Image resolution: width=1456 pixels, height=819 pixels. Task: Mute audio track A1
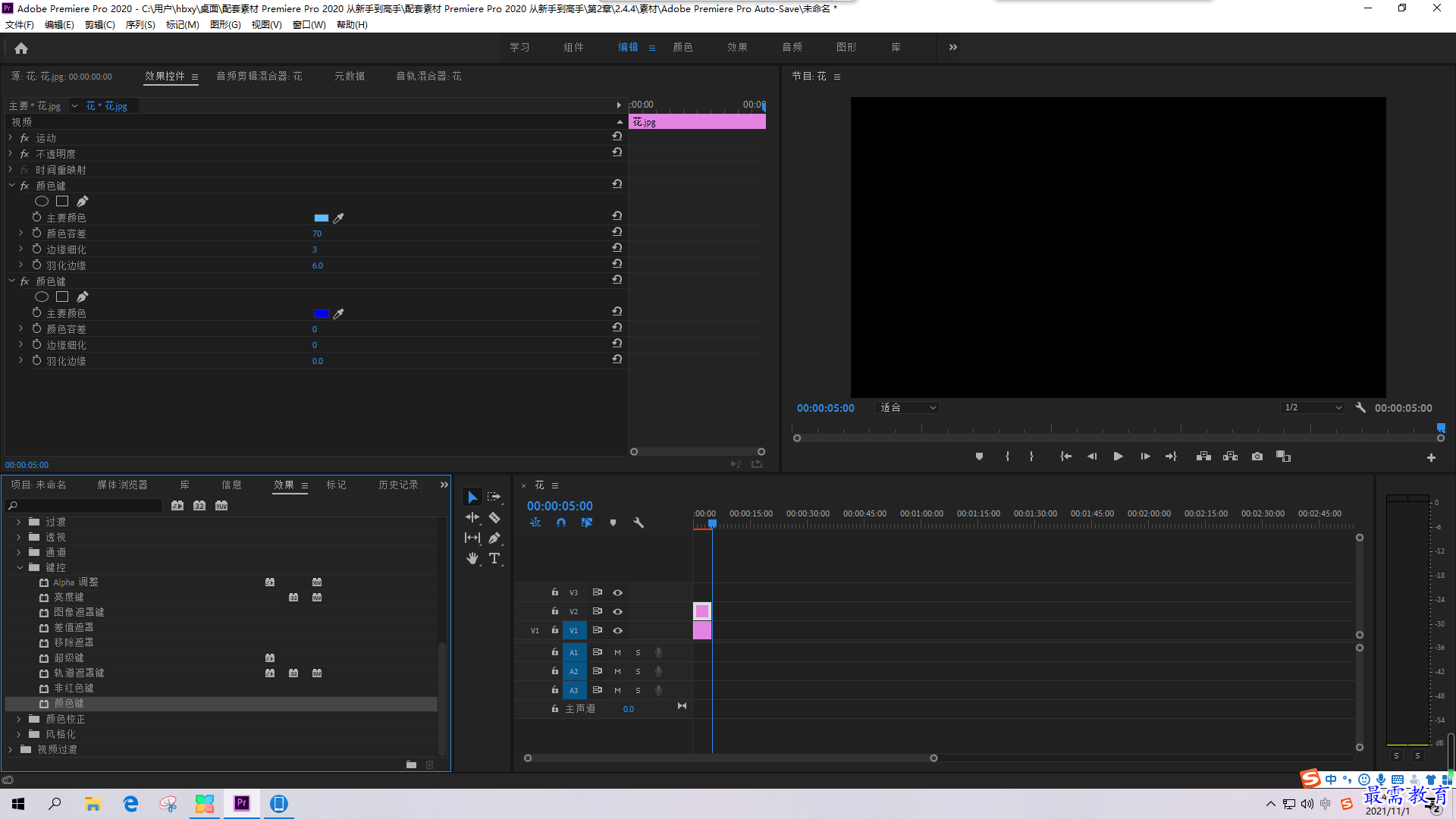point(617,652)
